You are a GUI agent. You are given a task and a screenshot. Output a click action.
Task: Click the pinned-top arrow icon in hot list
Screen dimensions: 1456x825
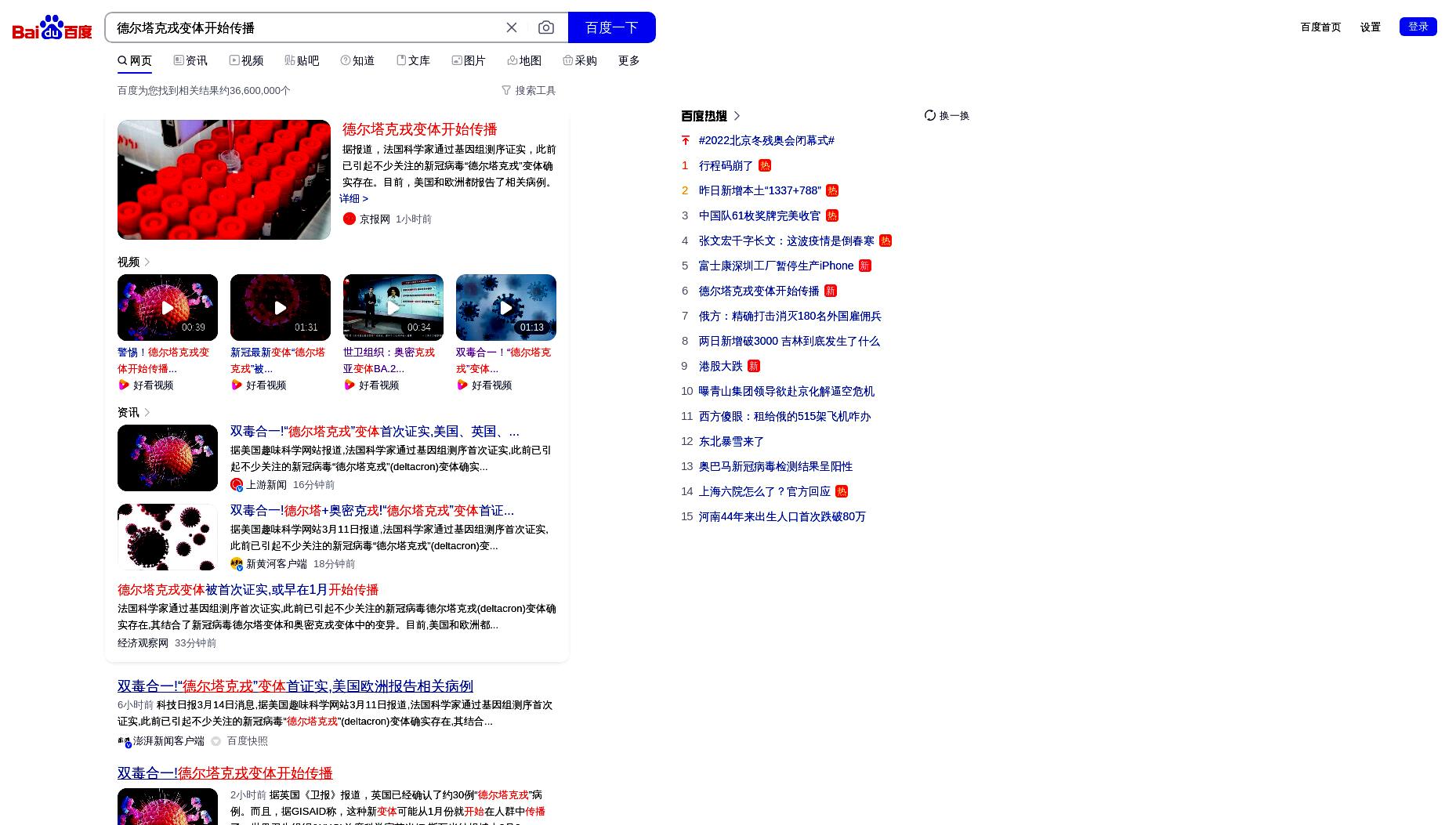[686, 140]
